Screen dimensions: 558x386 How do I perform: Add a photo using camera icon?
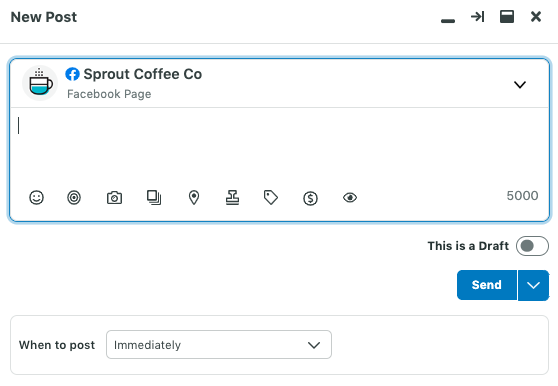click(114, 197)
